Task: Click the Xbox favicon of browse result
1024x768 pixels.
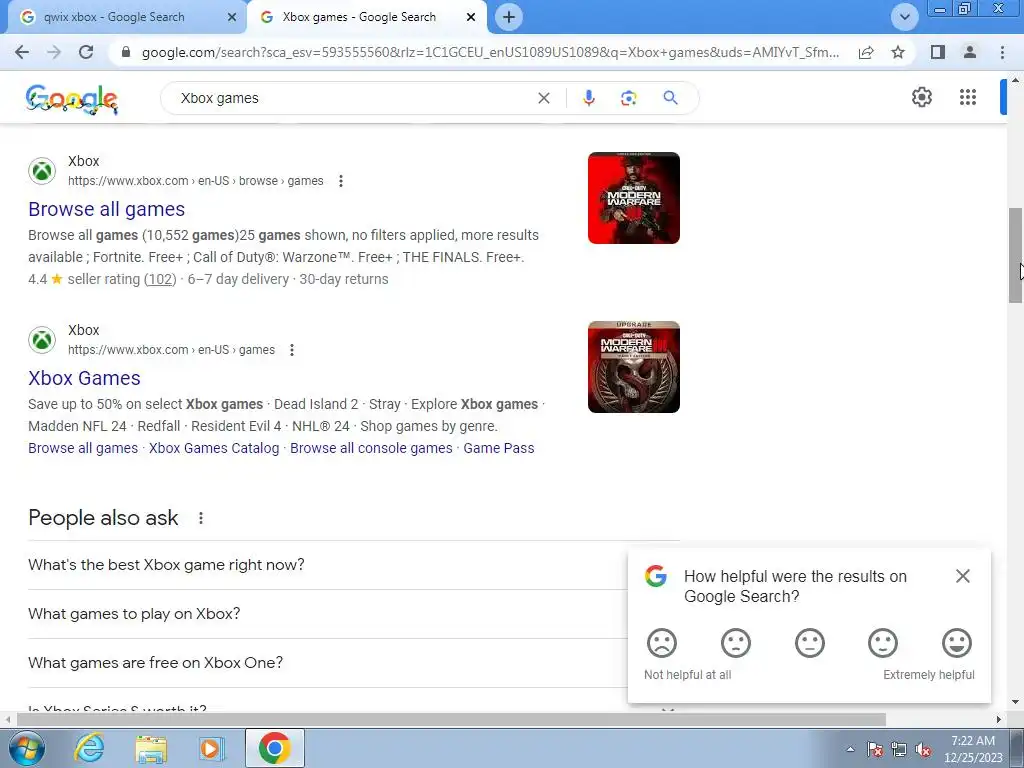Action: (x=42, y=171)
